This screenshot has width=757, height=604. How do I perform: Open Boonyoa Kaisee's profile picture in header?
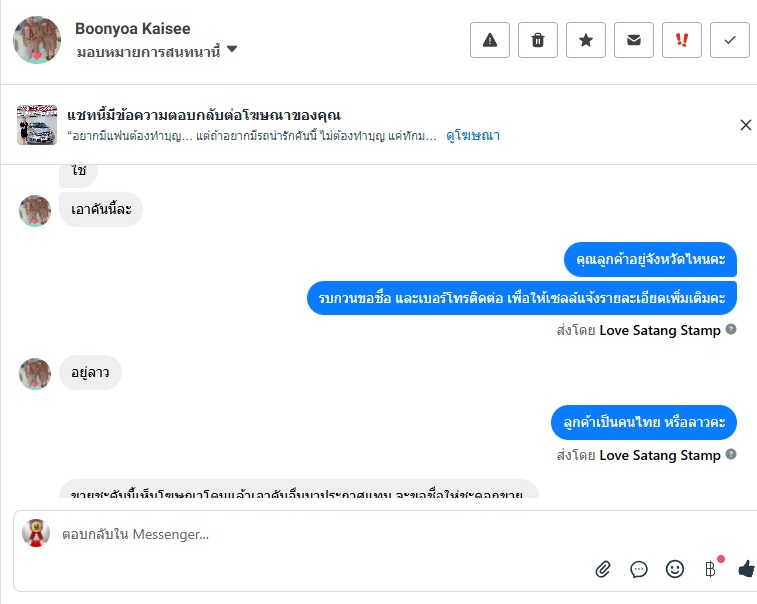point(37,40)
